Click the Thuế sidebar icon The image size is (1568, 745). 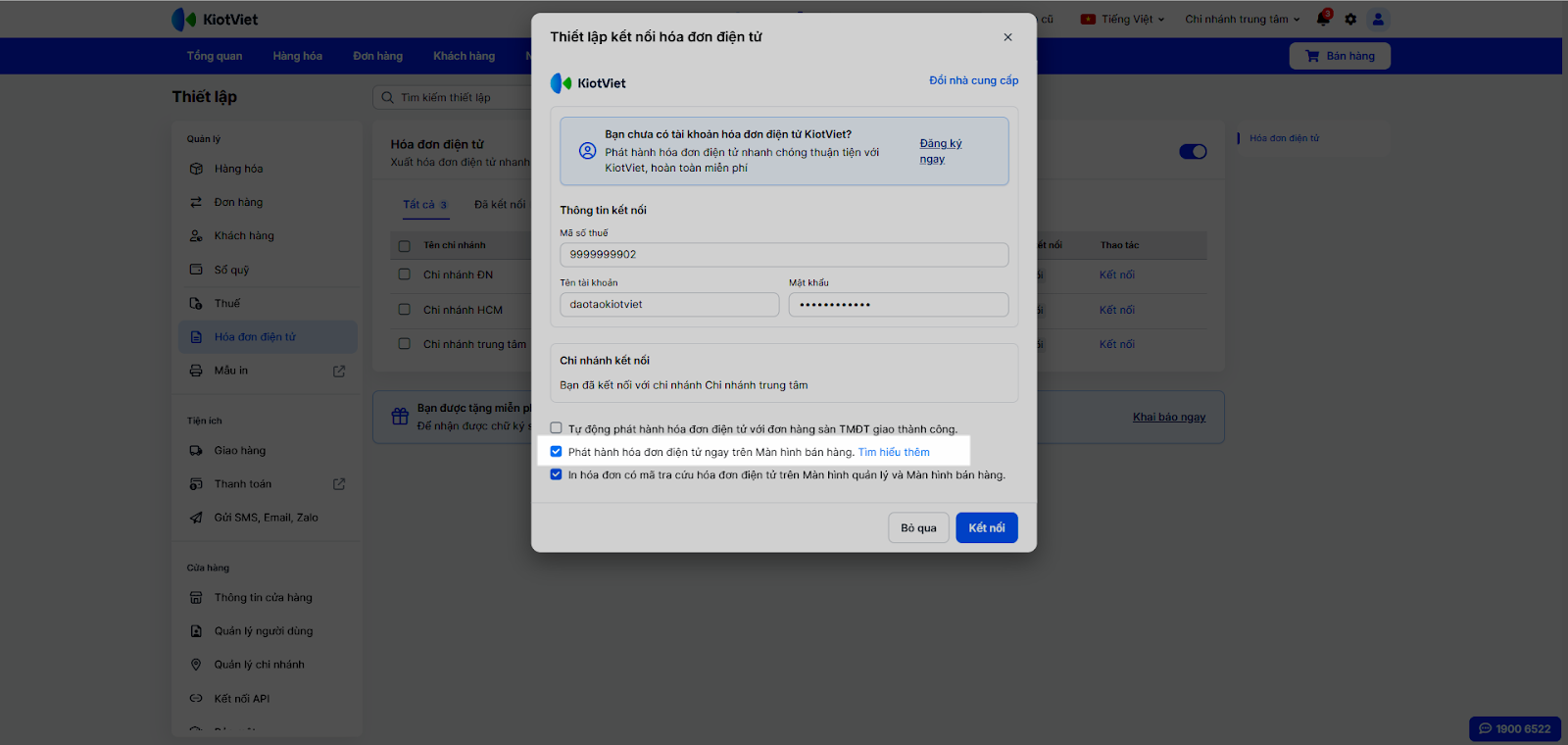click(x=196, y=303)
